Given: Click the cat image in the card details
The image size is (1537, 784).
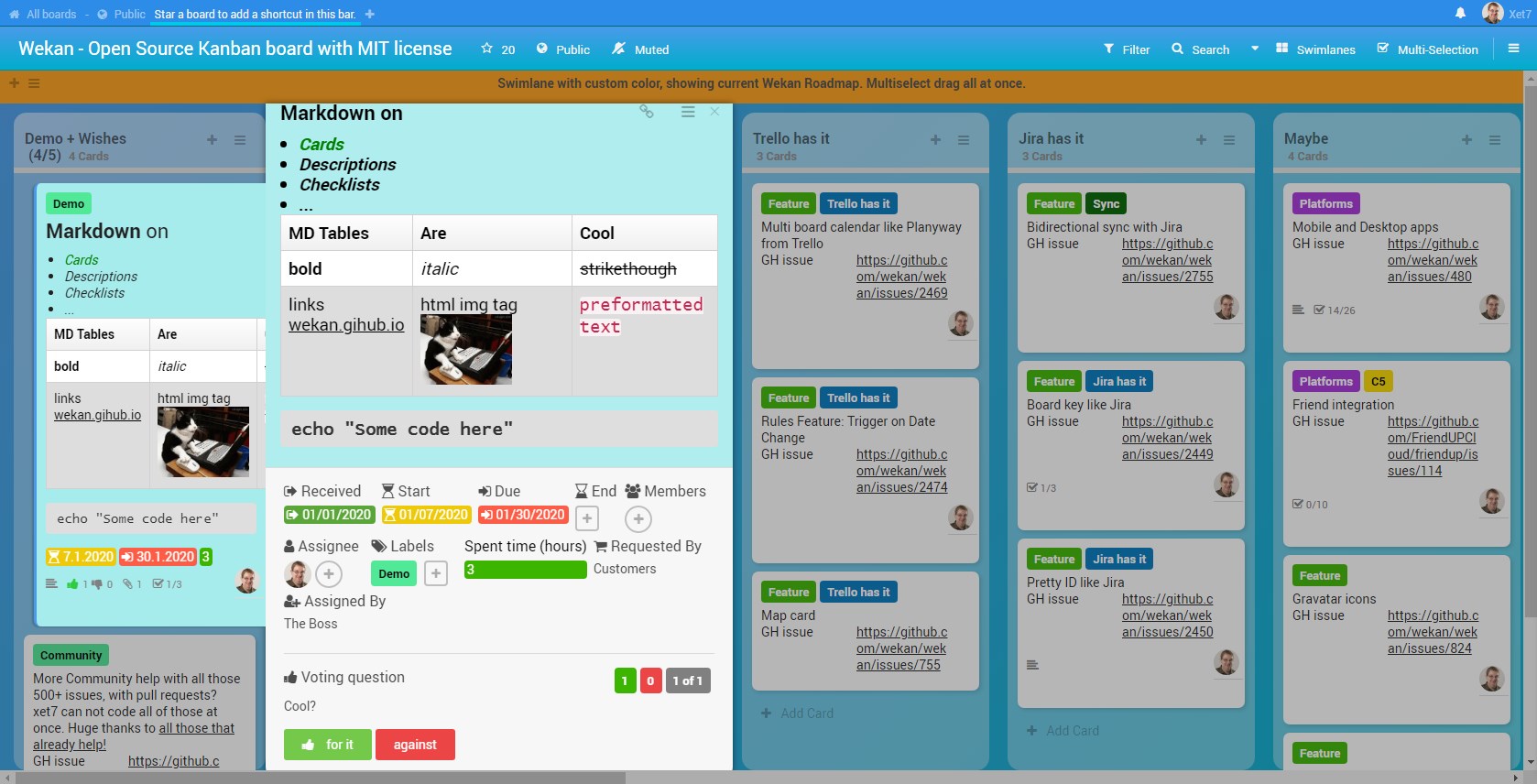Looking at the screenshot, I should (466, 350).
